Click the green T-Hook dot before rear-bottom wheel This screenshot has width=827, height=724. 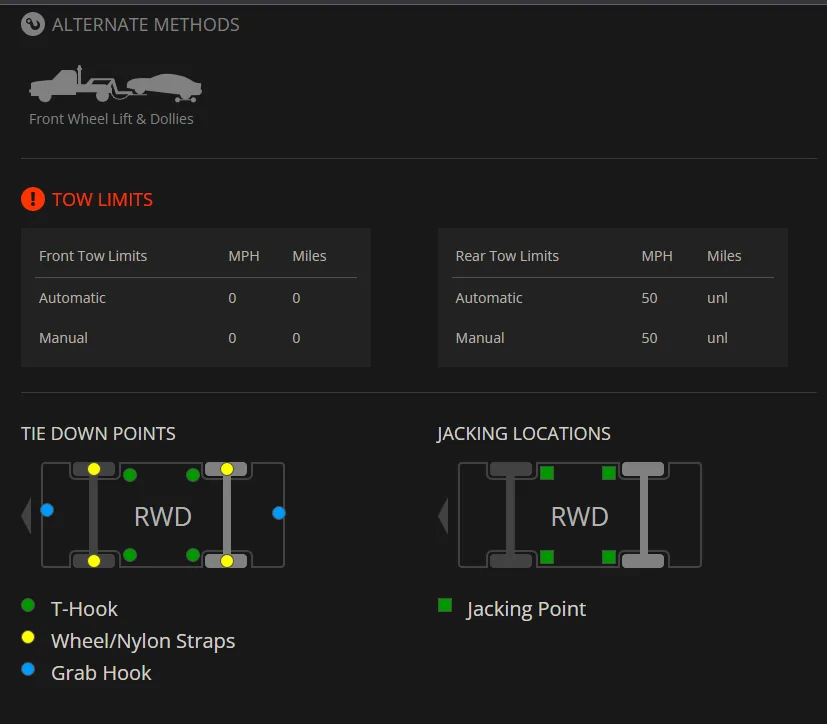(193, 555)
